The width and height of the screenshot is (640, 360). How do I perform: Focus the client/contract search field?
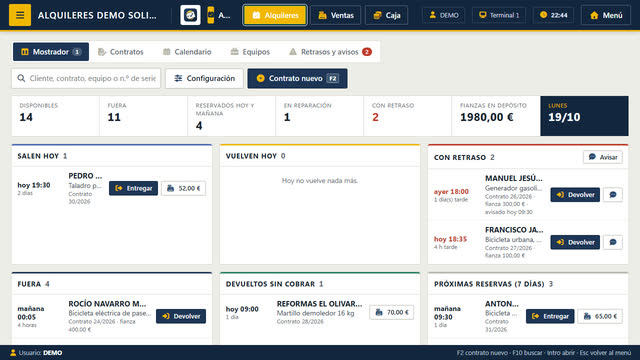[x=86, y=78]
